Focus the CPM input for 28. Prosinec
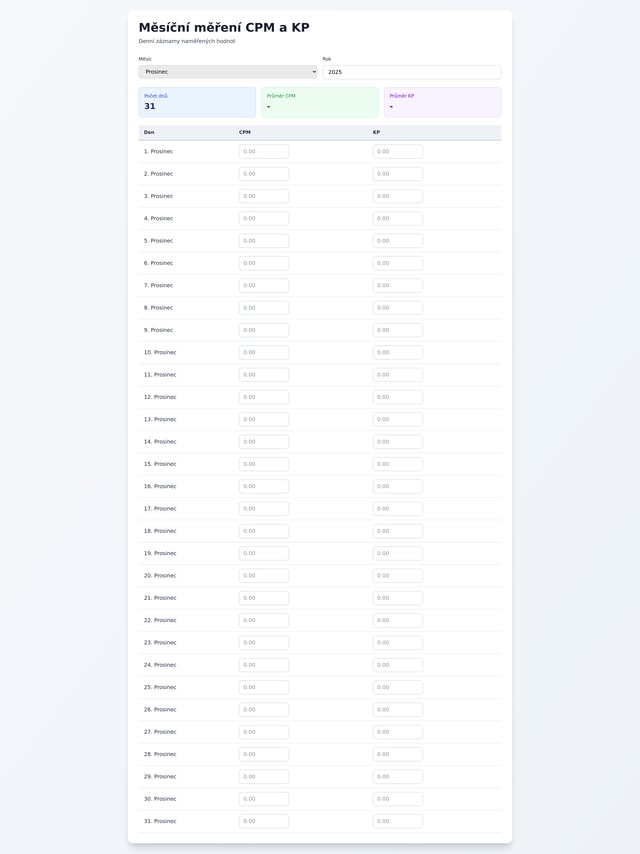640x854 pixels. tap(264, 754)
